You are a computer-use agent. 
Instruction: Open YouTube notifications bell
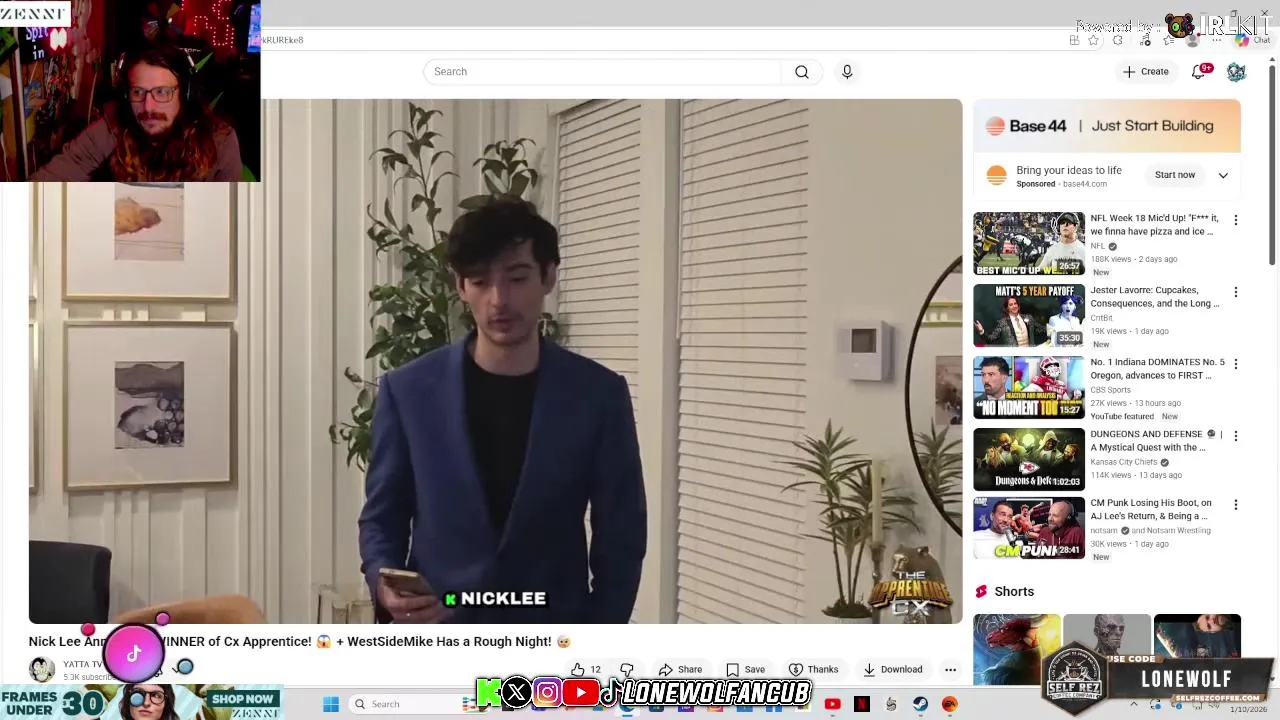(1199, 72)
